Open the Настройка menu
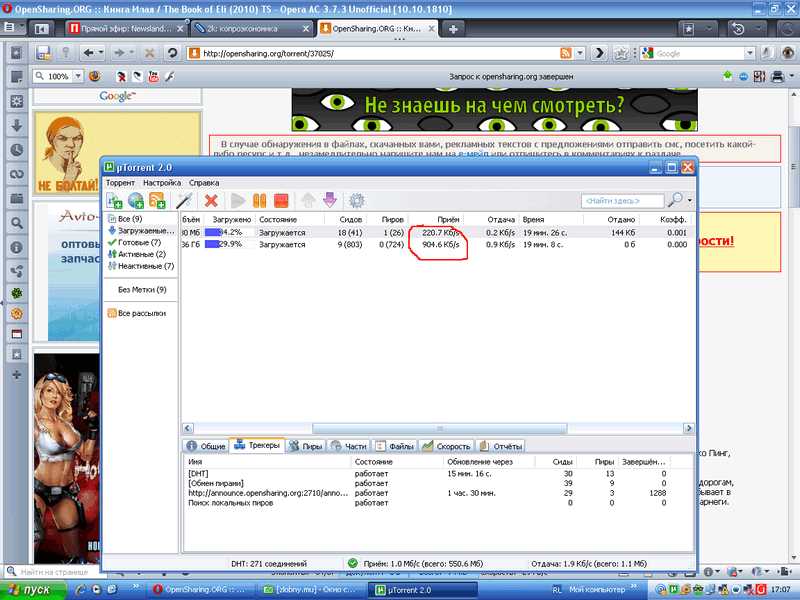Screen dimensions: 800x600 [161, 183]
